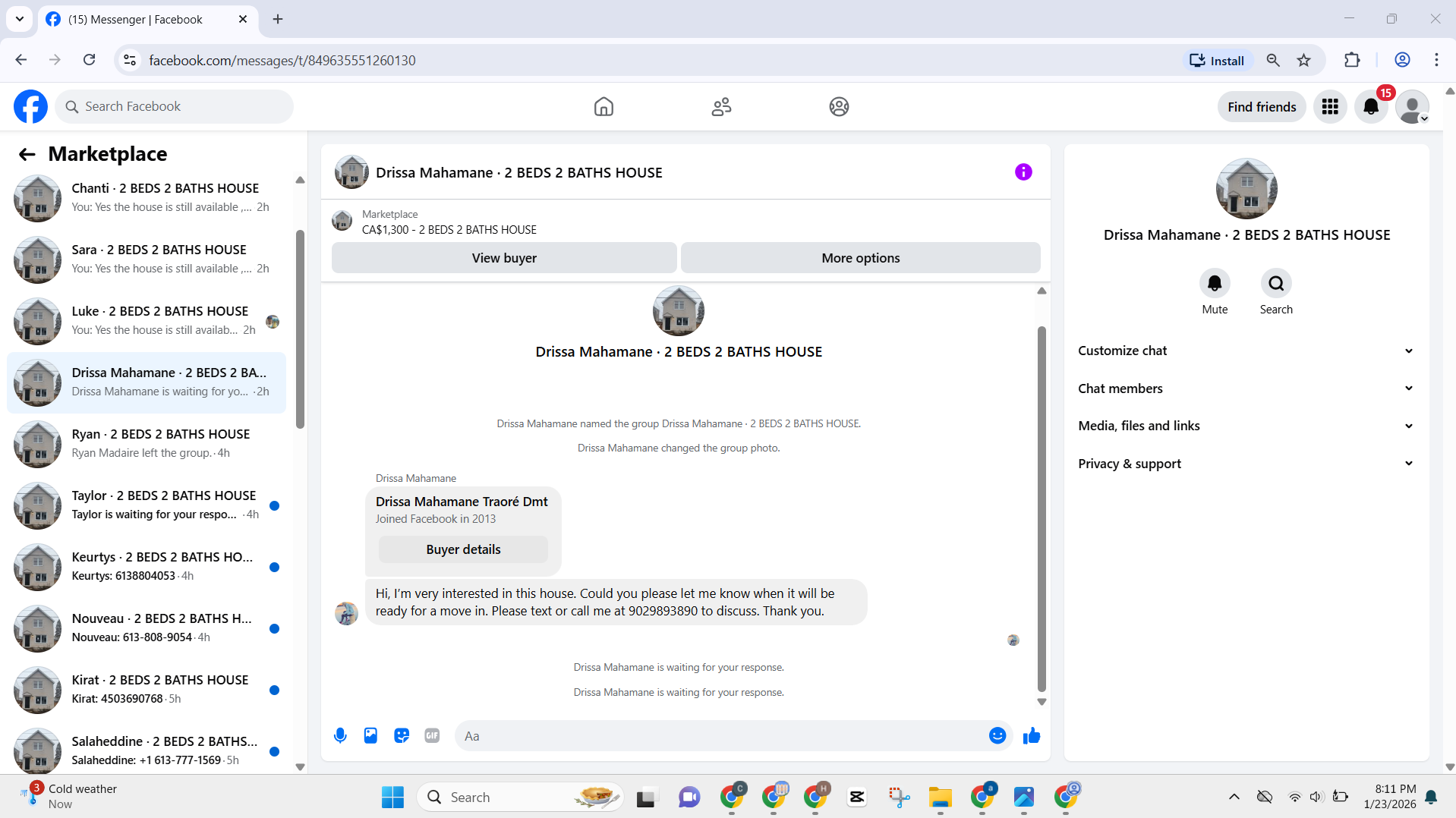Open the Taylor 2 BEDS conversation
Image resolution: width=1456 pixels, height=818 pixels.
[147, 505]
